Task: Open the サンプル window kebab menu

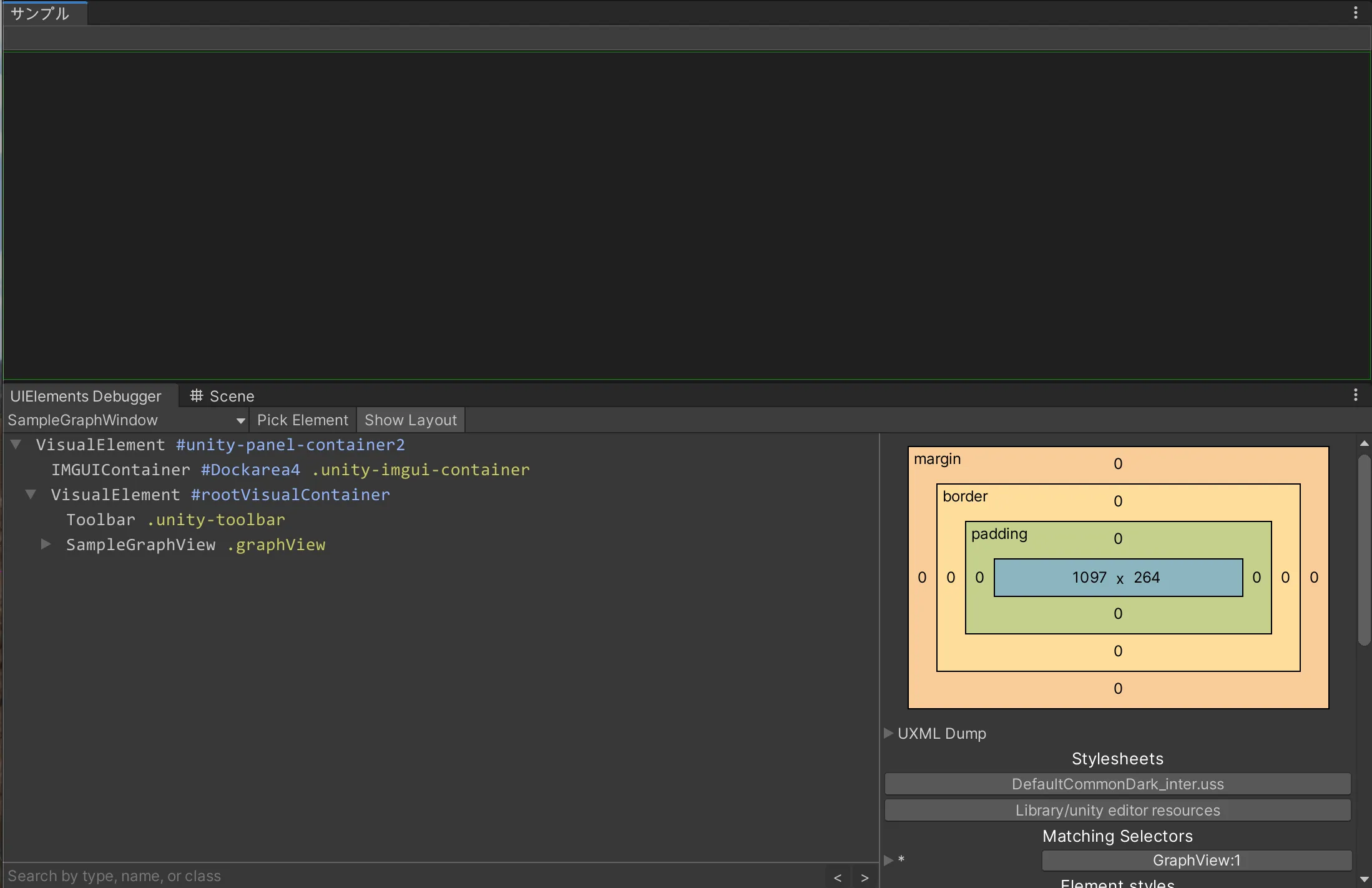Action: click(1355, 13)
